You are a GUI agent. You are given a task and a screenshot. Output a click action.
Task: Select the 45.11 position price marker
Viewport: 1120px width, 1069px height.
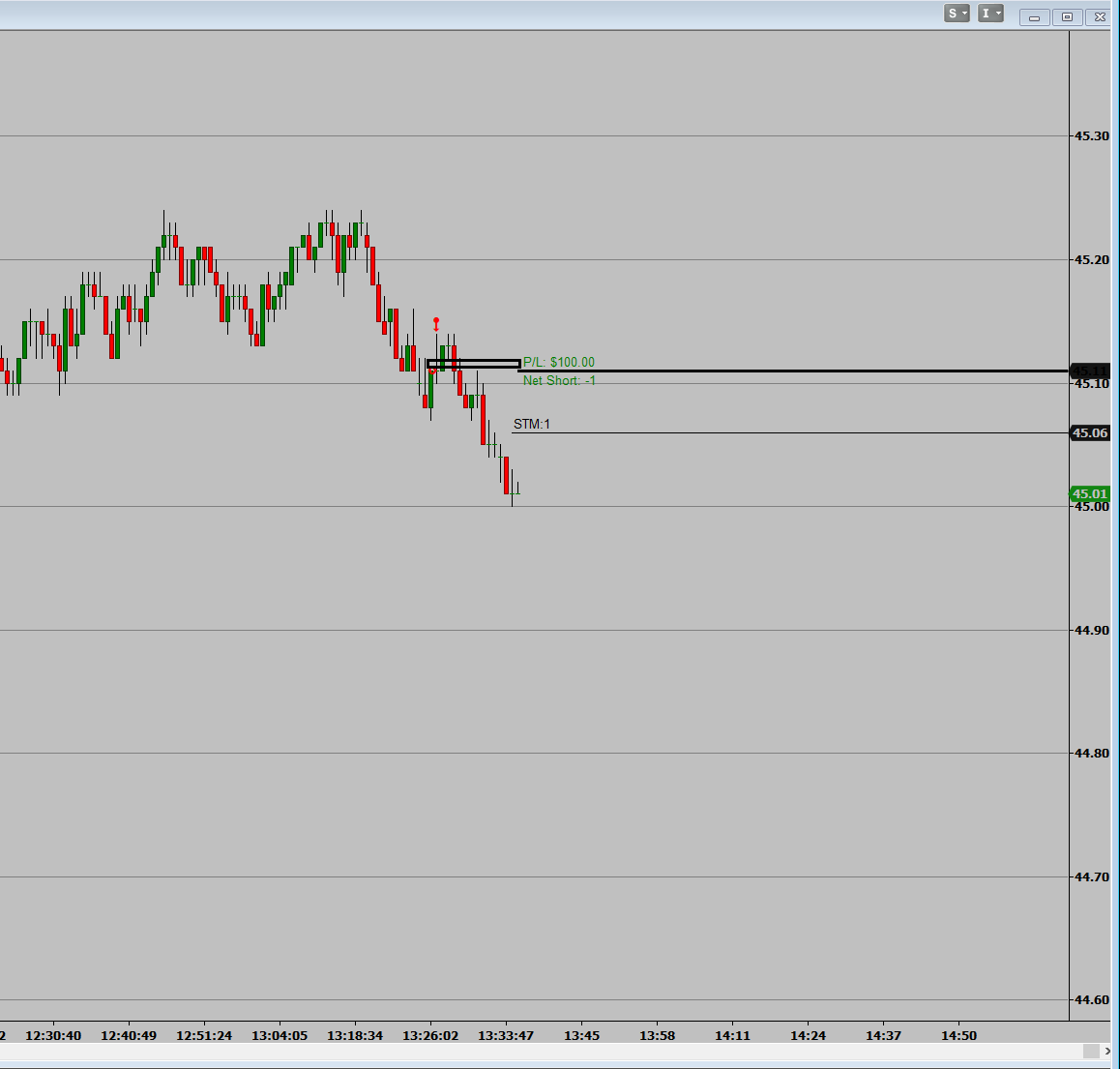[1090, 371]
